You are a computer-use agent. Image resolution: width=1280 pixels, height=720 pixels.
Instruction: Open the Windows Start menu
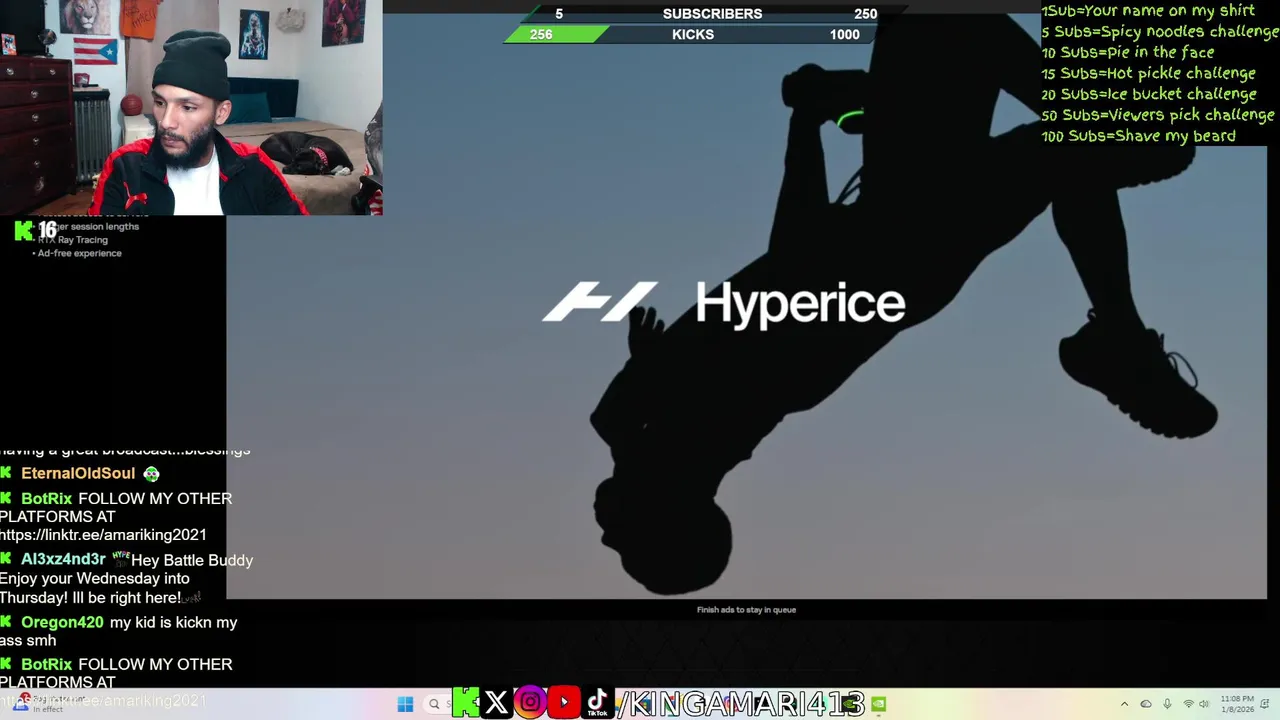coord(405,704)
